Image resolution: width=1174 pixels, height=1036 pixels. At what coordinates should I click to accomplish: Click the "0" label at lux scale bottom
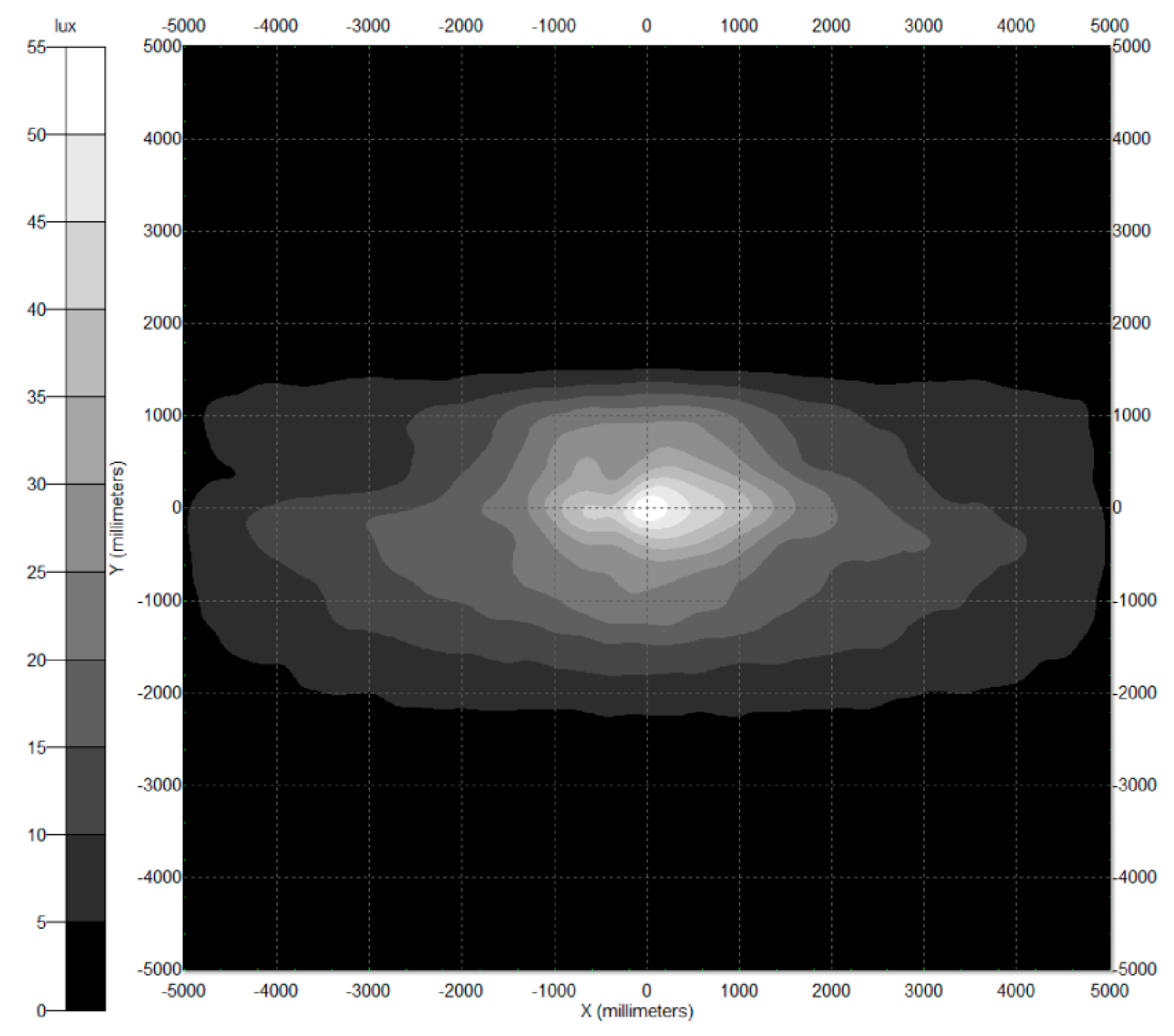[41, 1011]
